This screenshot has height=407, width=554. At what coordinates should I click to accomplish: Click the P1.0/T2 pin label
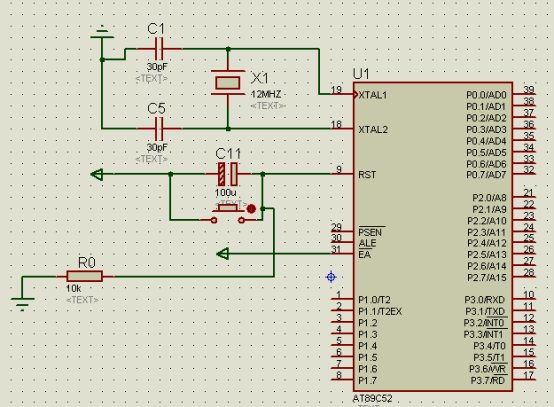[374, 300]
